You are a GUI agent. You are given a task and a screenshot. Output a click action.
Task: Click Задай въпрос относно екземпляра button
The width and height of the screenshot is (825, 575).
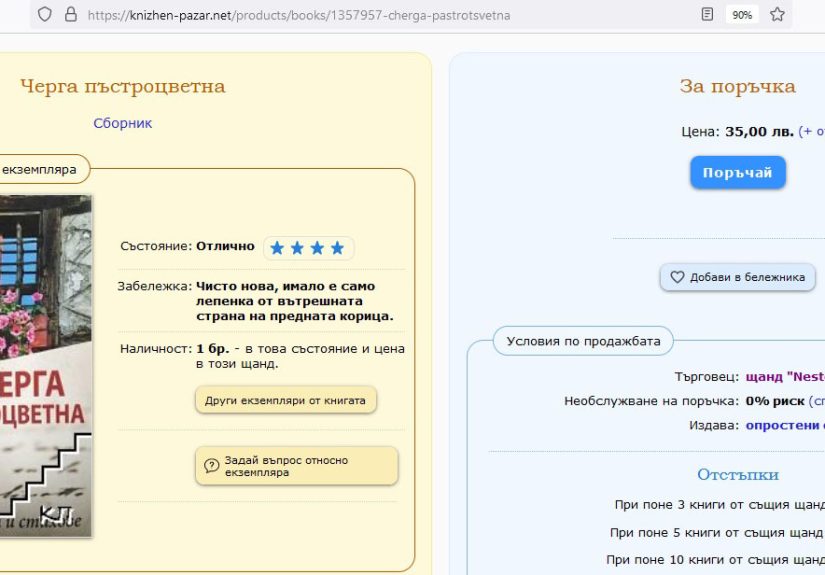pos(296,466)
